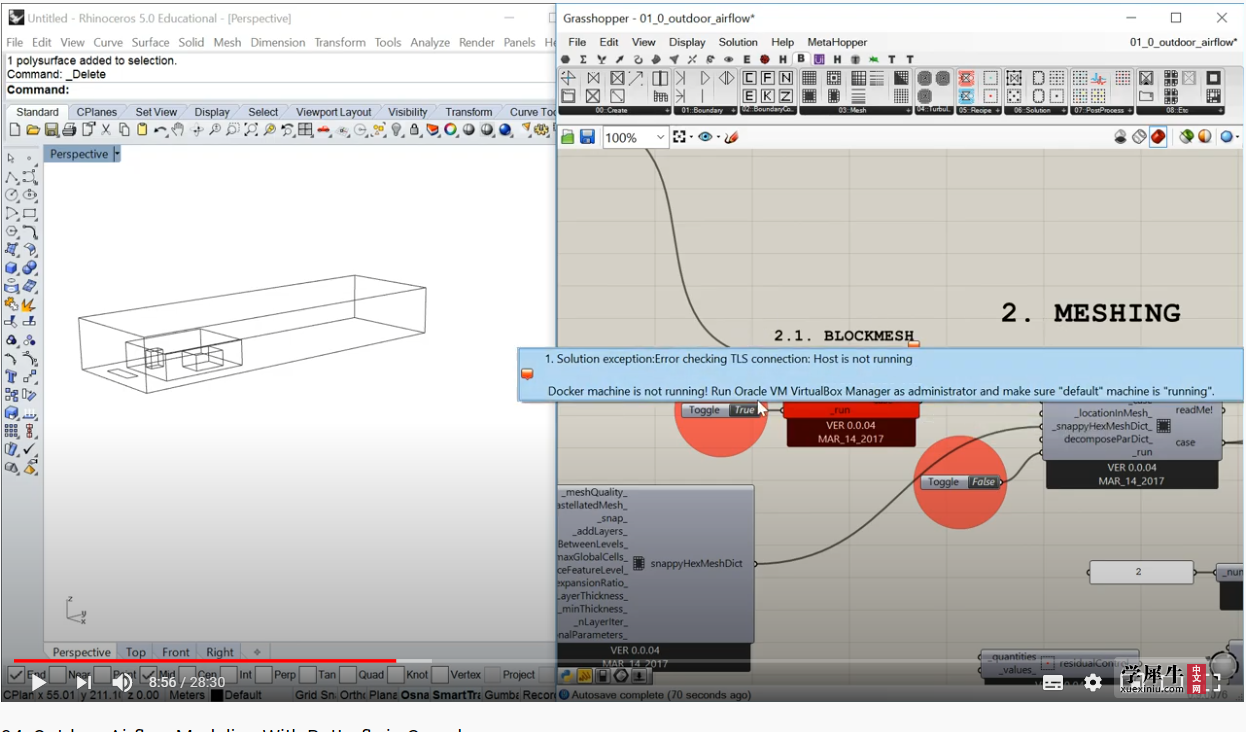Image resolution: width=1246 pixels, height=732 pixels.
Task: Toggle the Tan osnap checkbox
Action: point(306,675)
